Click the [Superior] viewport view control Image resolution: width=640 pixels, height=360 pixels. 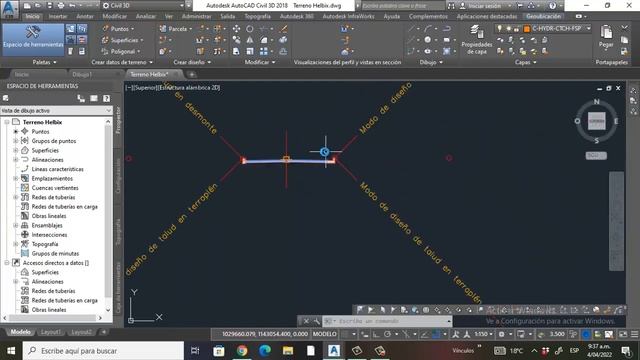click(144, 88)
